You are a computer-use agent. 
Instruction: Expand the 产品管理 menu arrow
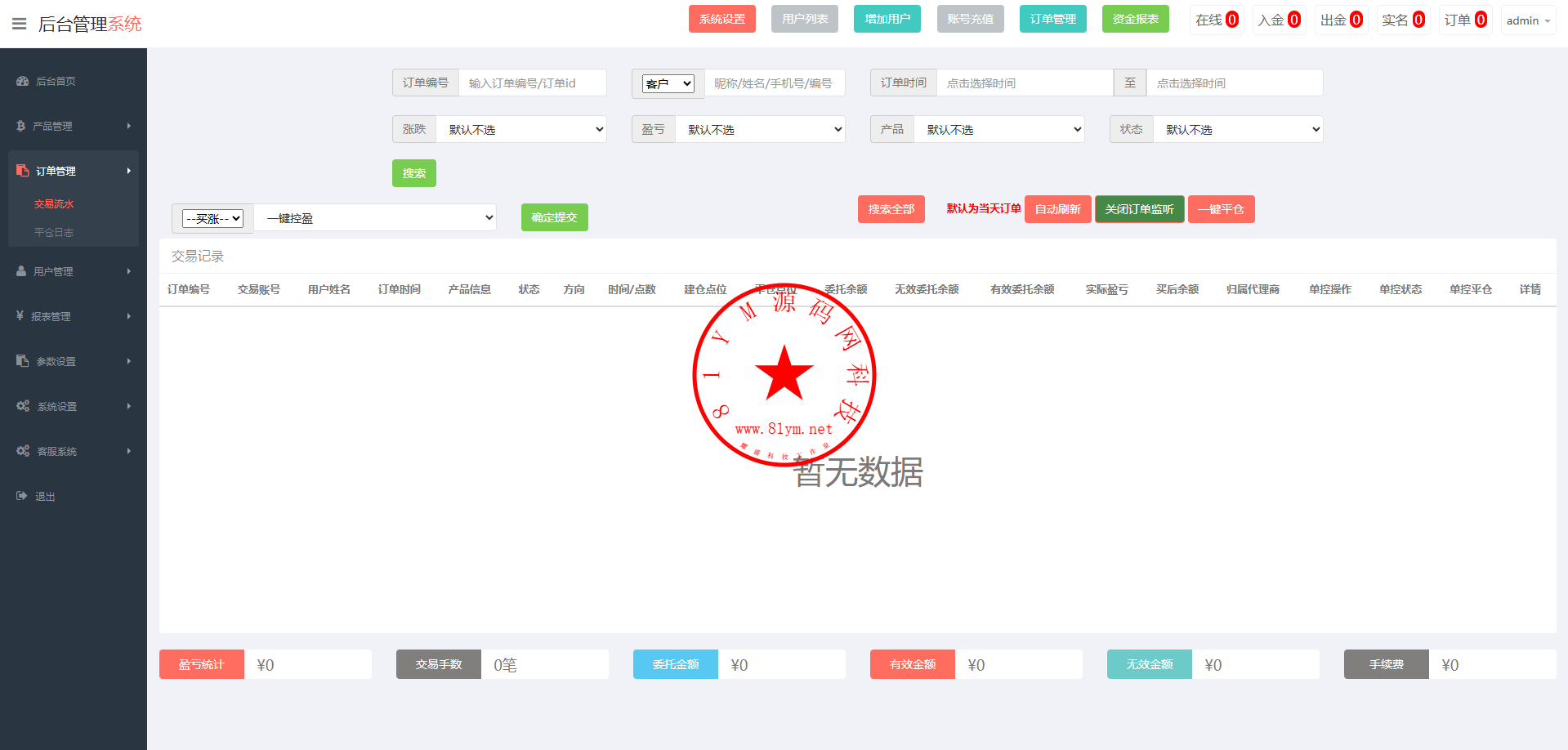(x=129, y=126)
